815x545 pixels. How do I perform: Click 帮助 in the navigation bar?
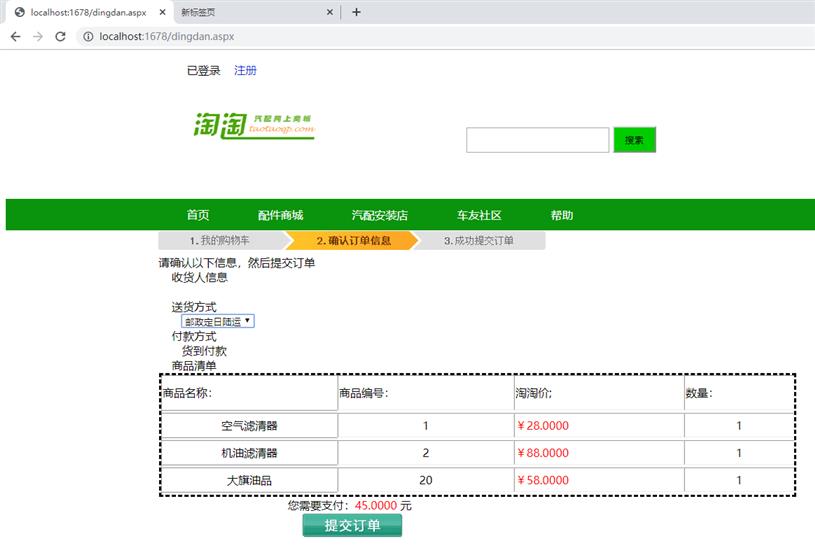pyautogui.click(x=562, y=215)
